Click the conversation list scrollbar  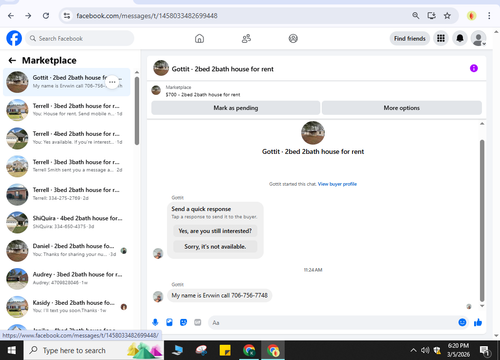coord(137,111)
